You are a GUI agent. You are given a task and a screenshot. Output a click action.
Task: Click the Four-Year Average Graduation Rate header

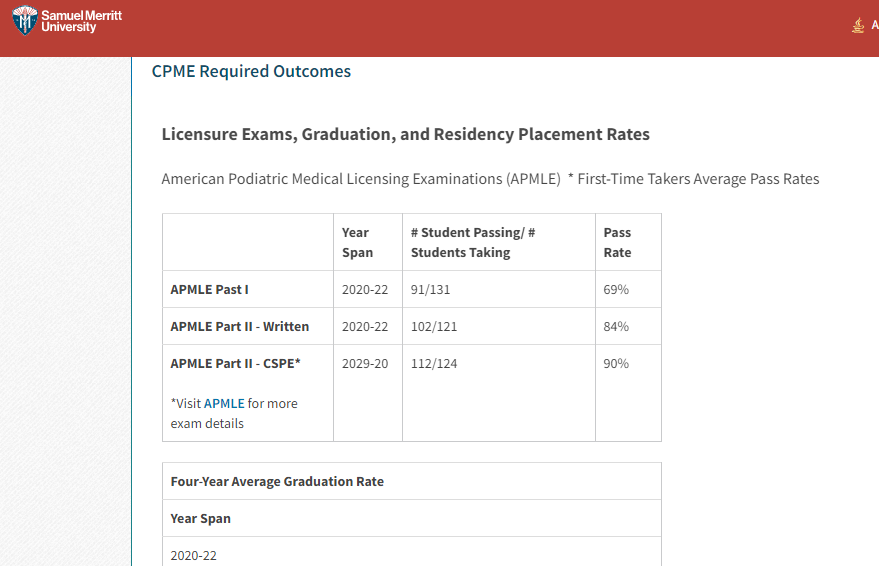pos(277,481)
